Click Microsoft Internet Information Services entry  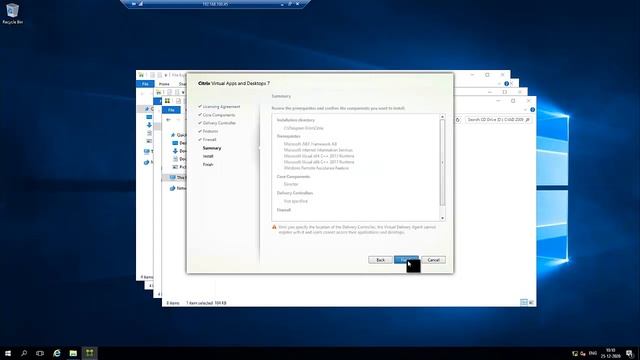coord(318,150)
